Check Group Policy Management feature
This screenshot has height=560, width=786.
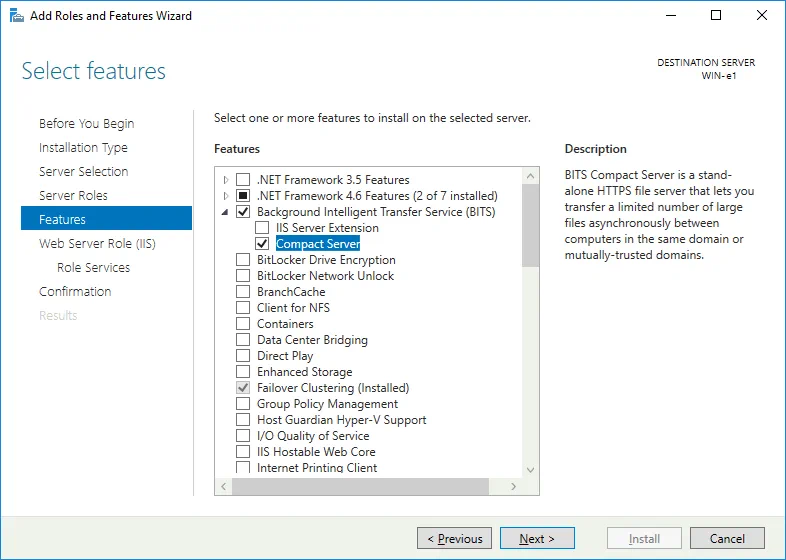click(243, 404)
